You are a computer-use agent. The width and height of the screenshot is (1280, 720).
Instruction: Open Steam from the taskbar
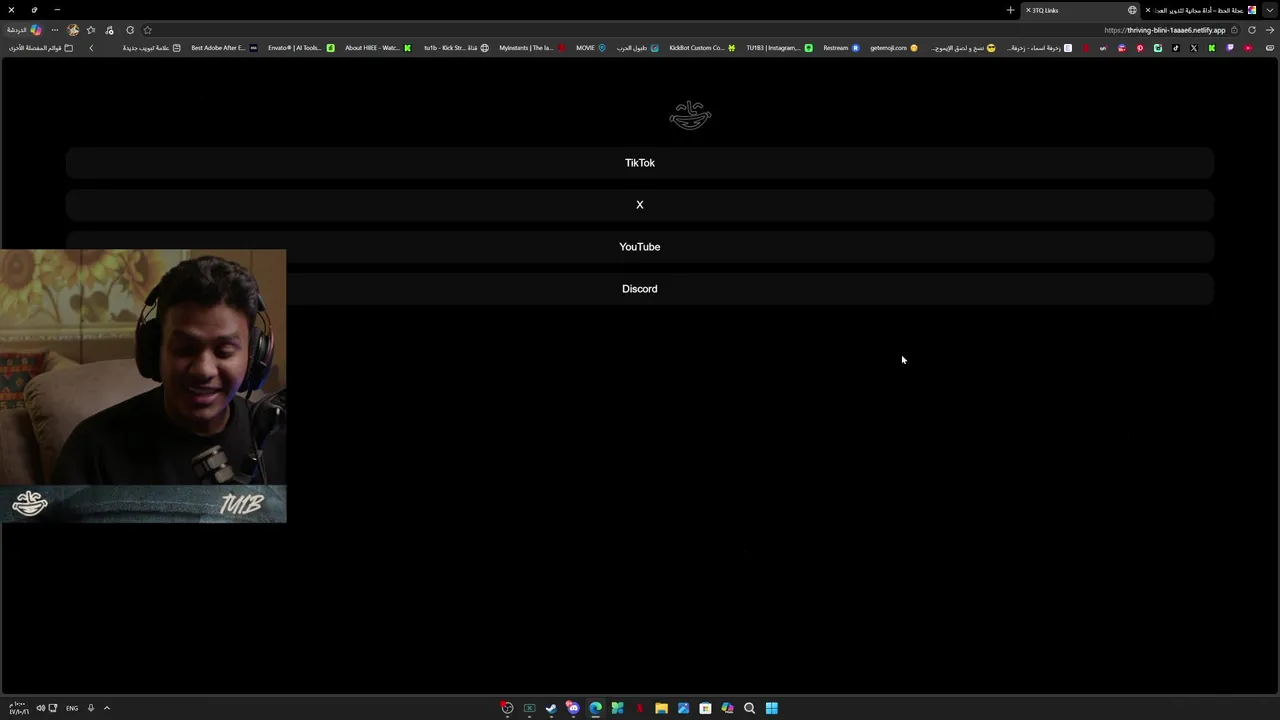(x=551, y=708)
